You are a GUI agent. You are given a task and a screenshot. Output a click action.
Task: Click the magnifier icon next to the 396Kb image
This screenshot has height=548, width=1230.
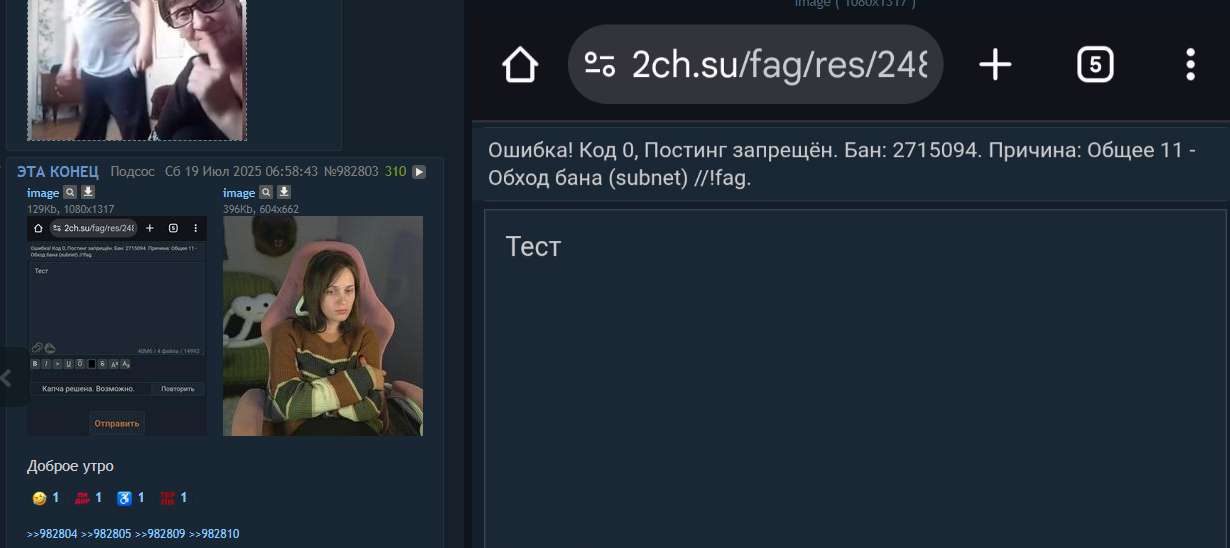pyautogui.click(x=266, y=192)
